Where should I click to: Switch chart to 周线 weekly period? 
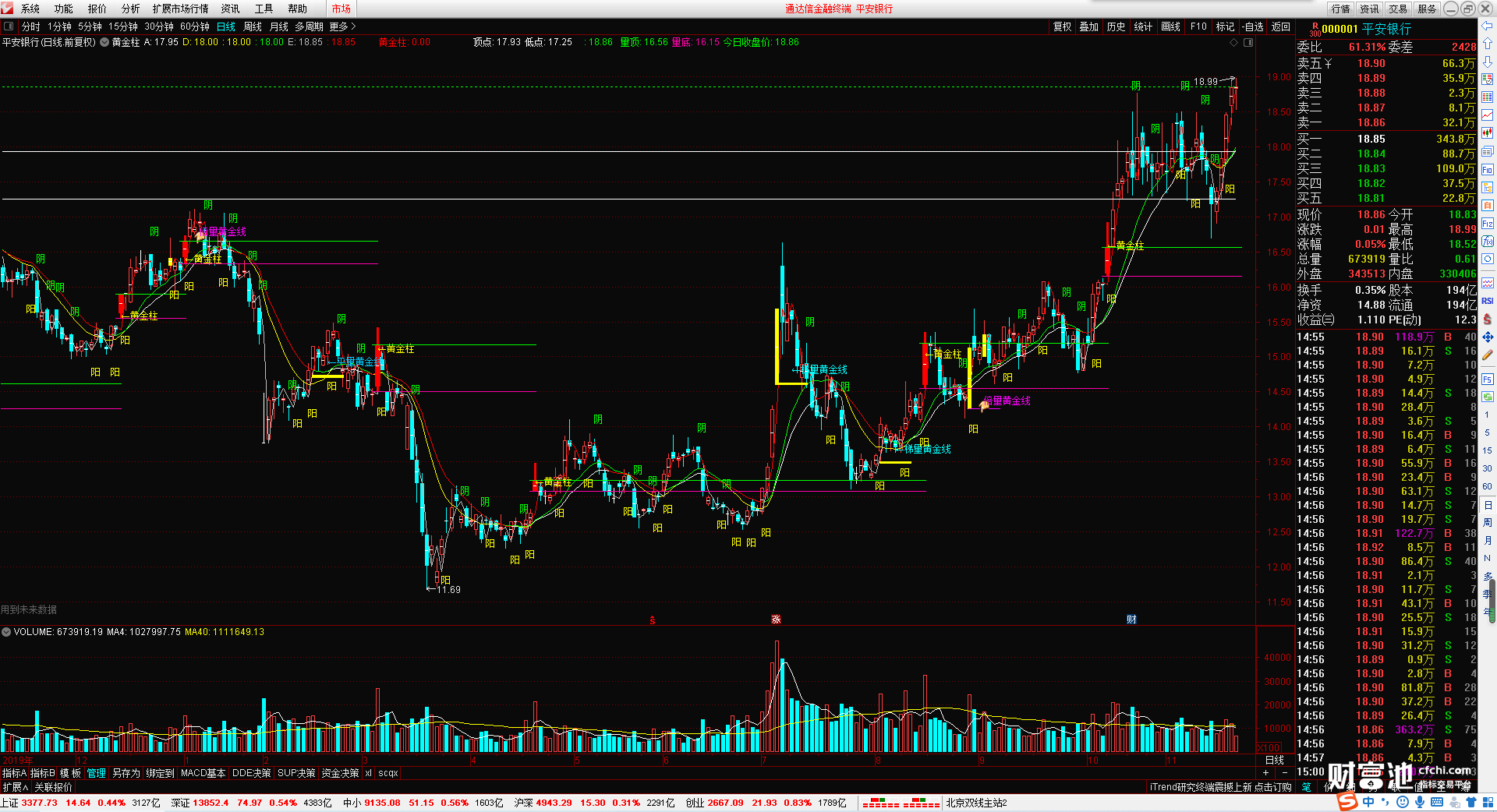coord(253,26)
